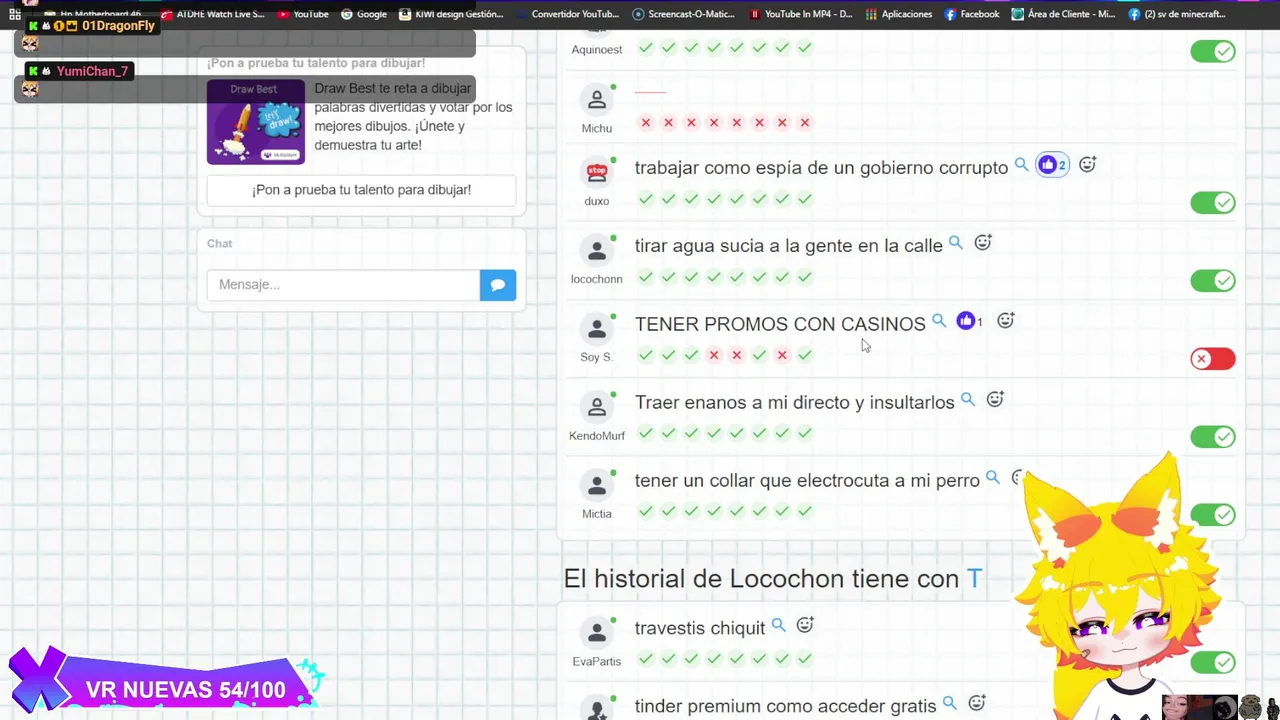
Task: Open KIWI design Gestión bookmark
Action: [x=453, y=14]
